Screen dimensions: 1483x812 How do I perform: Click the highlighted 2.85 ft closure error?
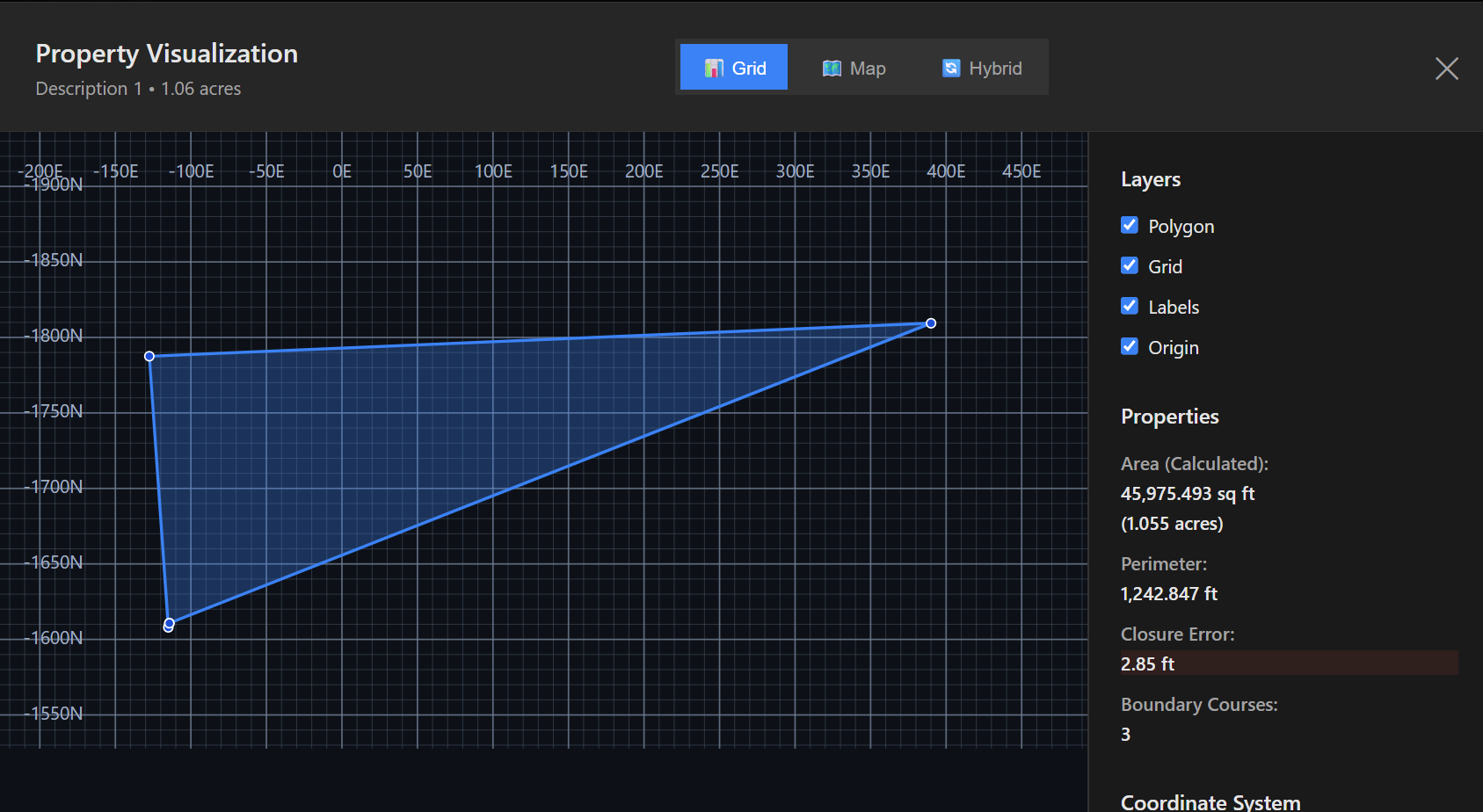[x=1147, y=664]
